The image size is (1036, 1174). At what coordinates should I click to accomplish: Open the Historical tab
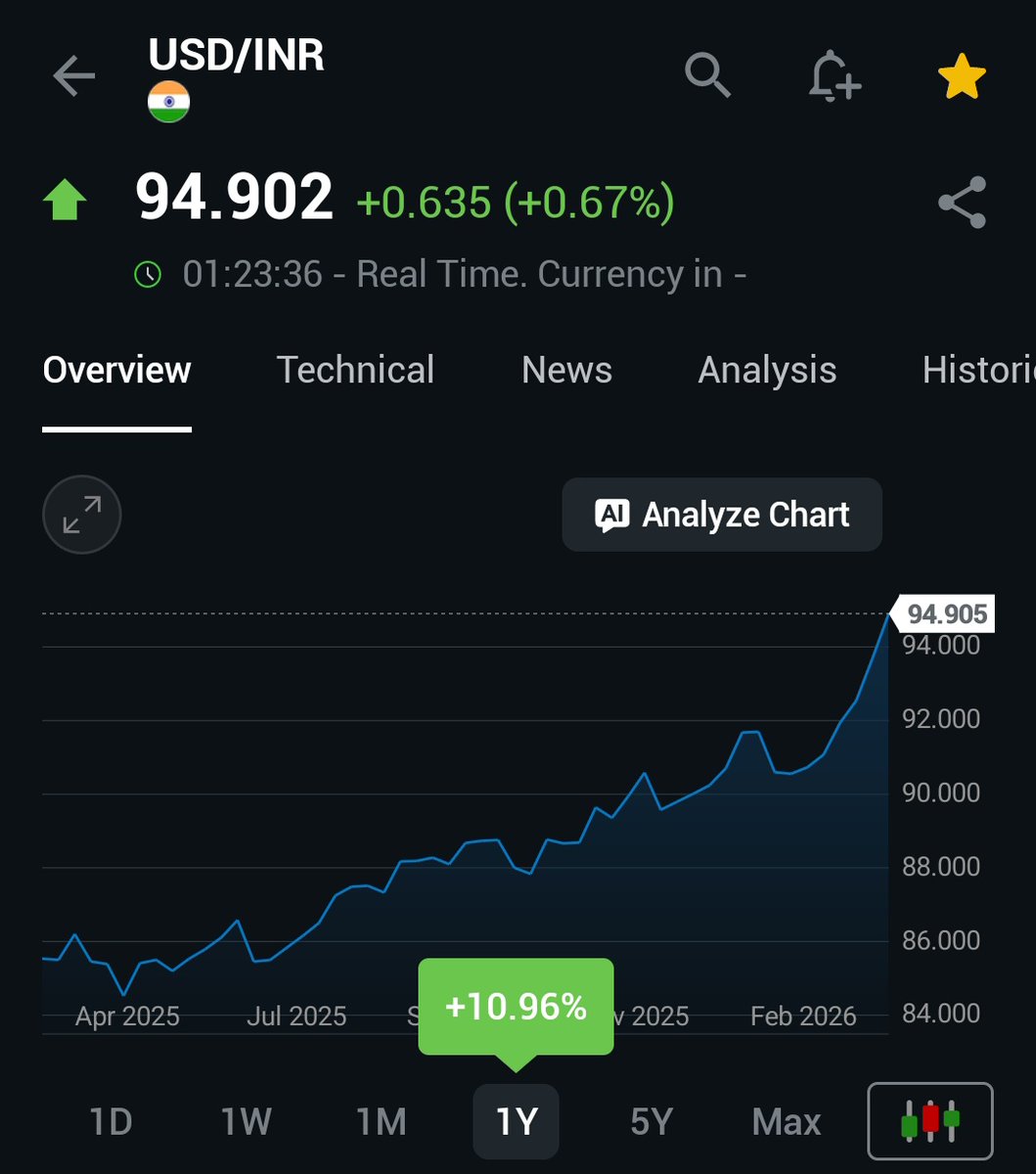pos(978,370)
